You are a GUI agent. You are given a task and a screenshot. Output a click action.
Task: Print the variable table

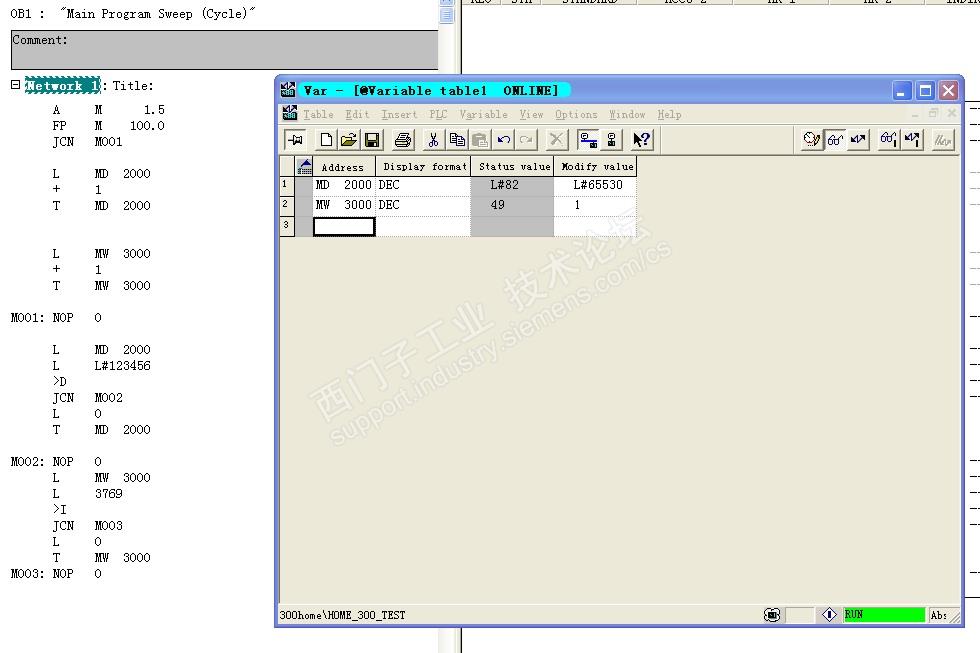[403, 139]
